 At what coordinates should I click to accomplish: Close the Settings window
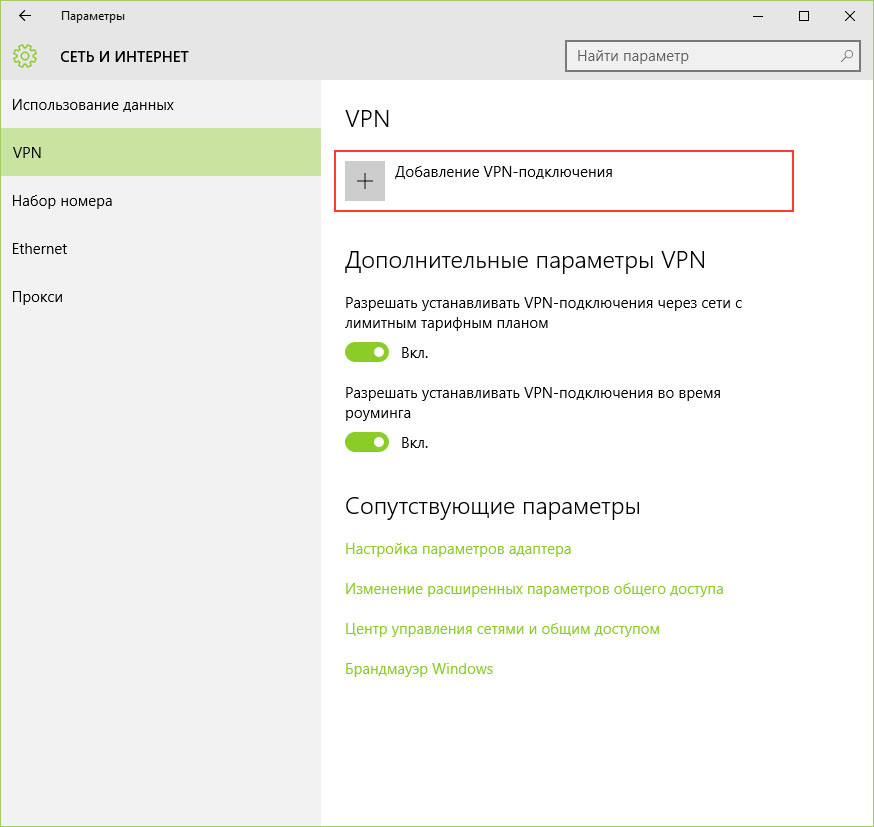[x=849, y=16]
